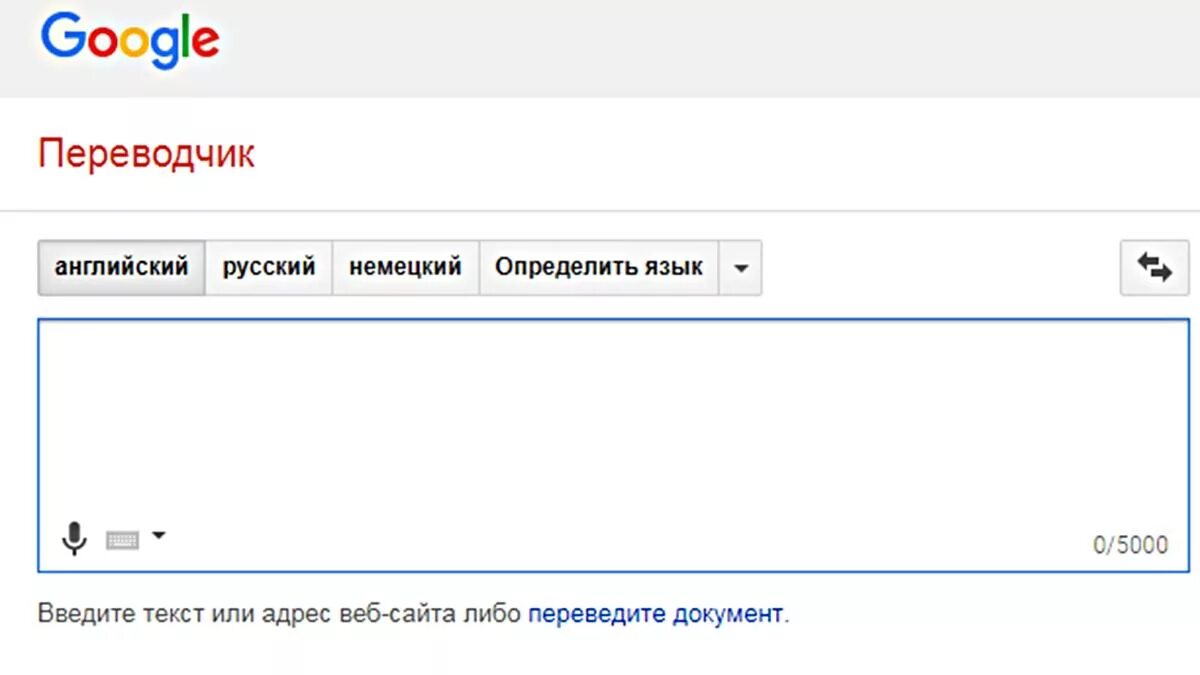This screenshot has width=1200, height=675.
Task: Click the Введите текст hint text
Action: point(280,613)
